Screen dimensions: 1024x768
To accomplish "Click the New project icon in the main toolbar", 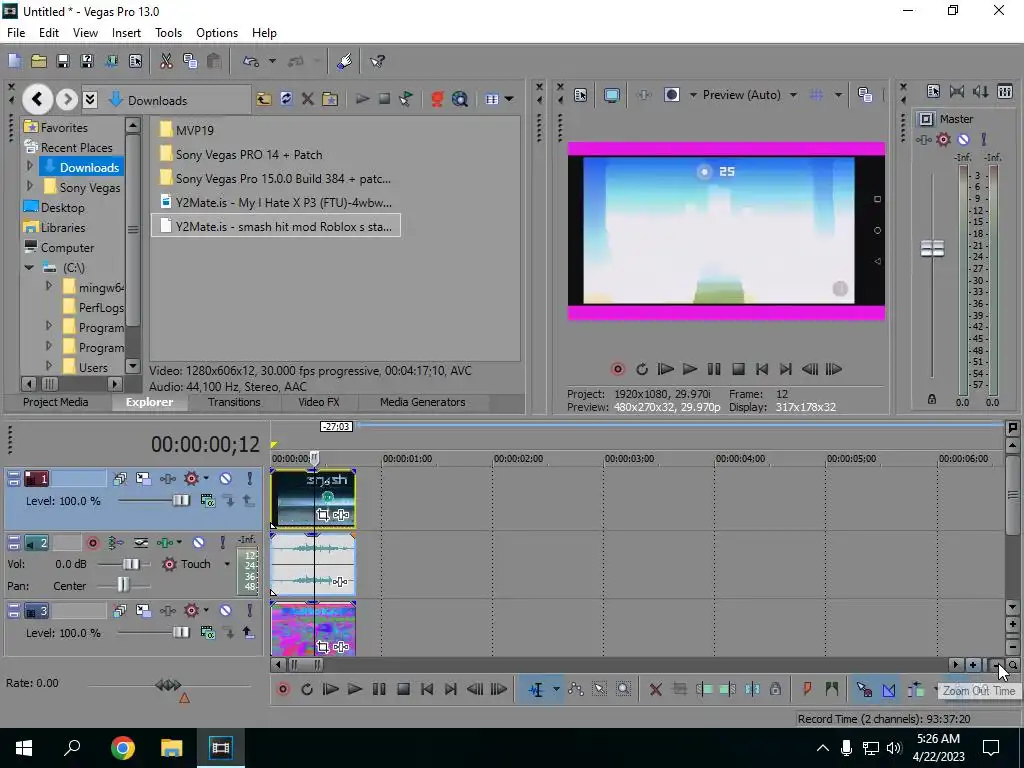I will (x=14, y=61).
